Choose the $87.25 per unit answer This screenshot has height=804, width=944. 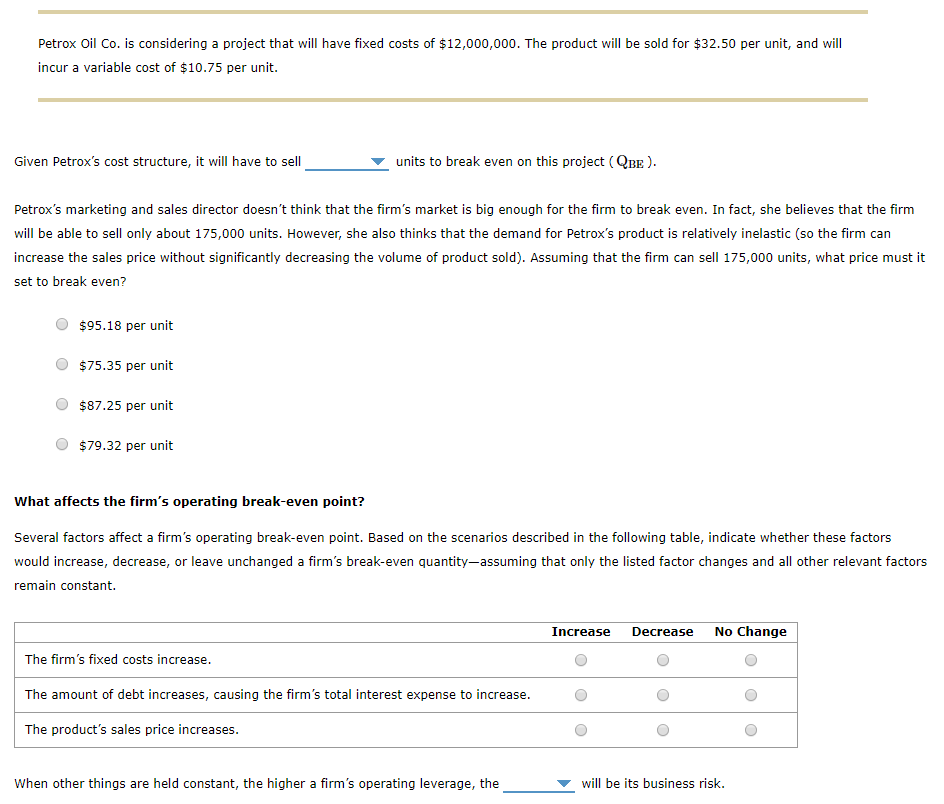tap(62, 404)
